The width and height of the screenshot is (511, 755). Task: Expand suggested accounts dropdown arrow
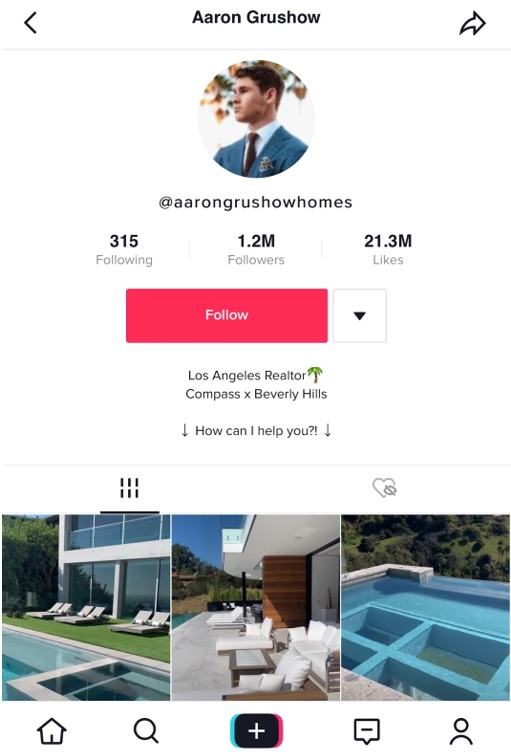[x=360, y=315]
